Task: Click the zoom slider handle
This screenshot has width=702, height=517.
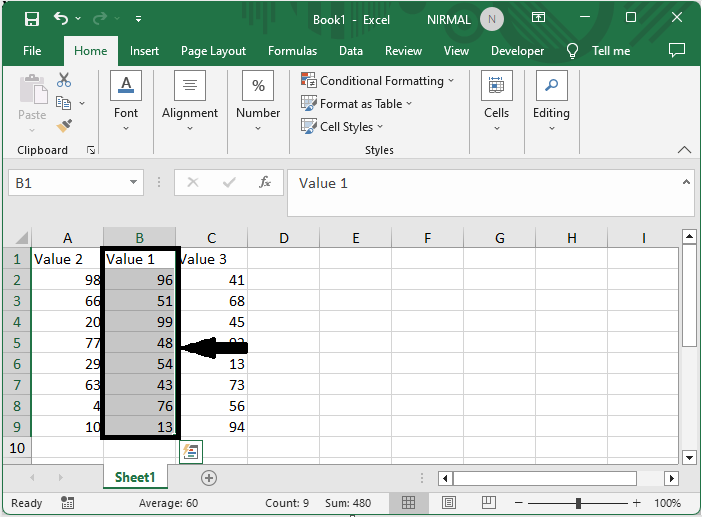Action: click(x=578, y=503)
